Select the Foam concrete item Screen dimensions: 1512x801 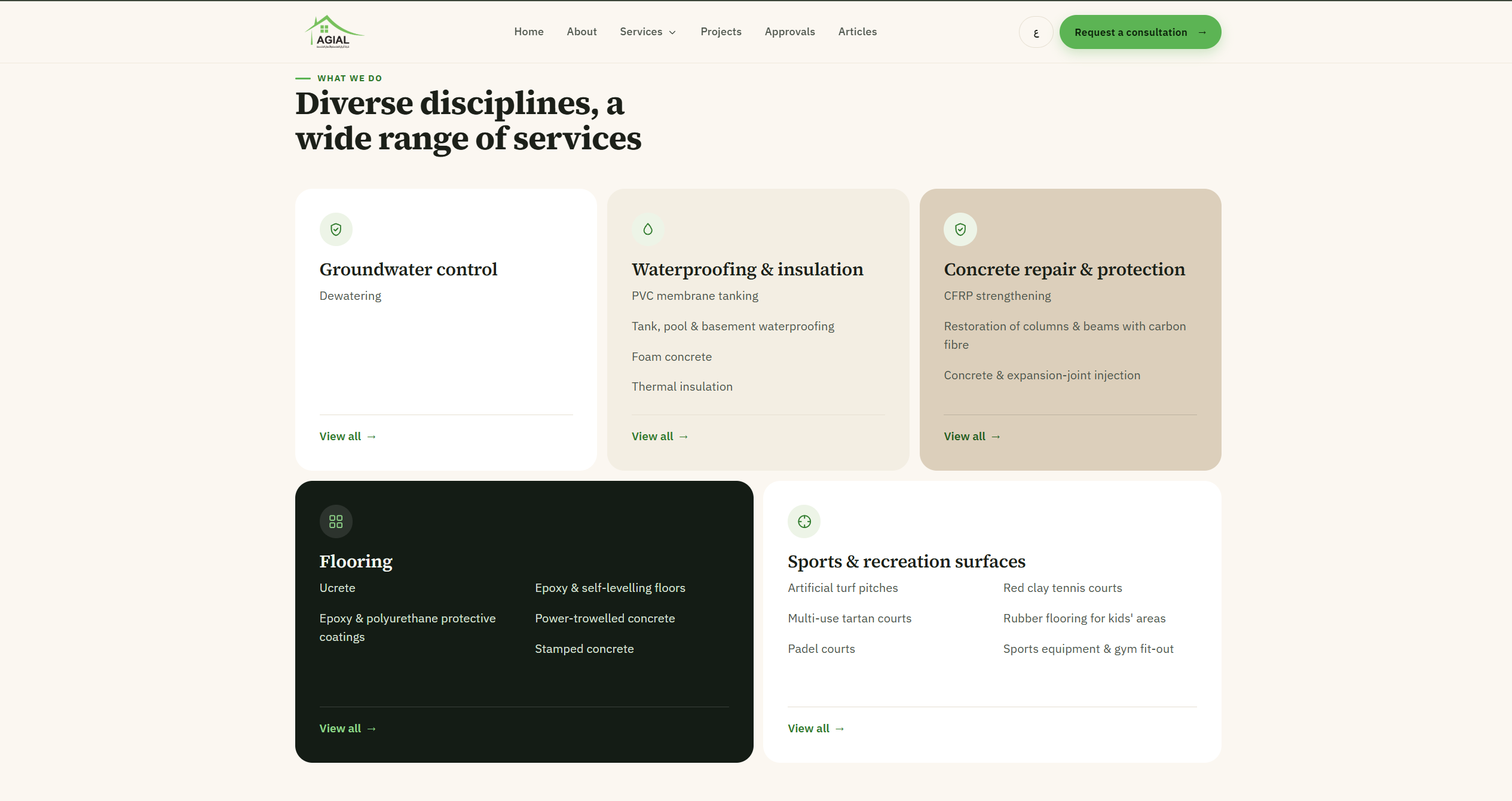(x=672, y=357)
